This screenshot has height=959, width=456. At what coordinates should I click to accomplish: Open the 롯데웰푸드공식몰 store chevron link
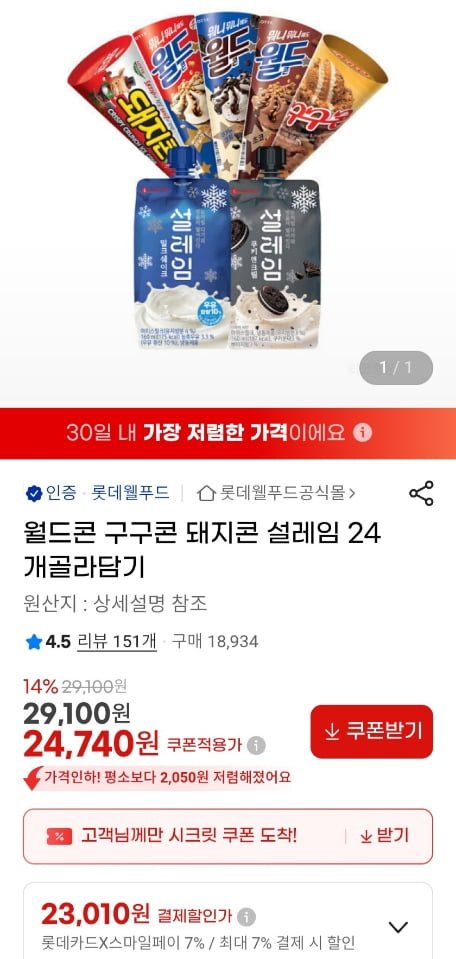[279, 493]
